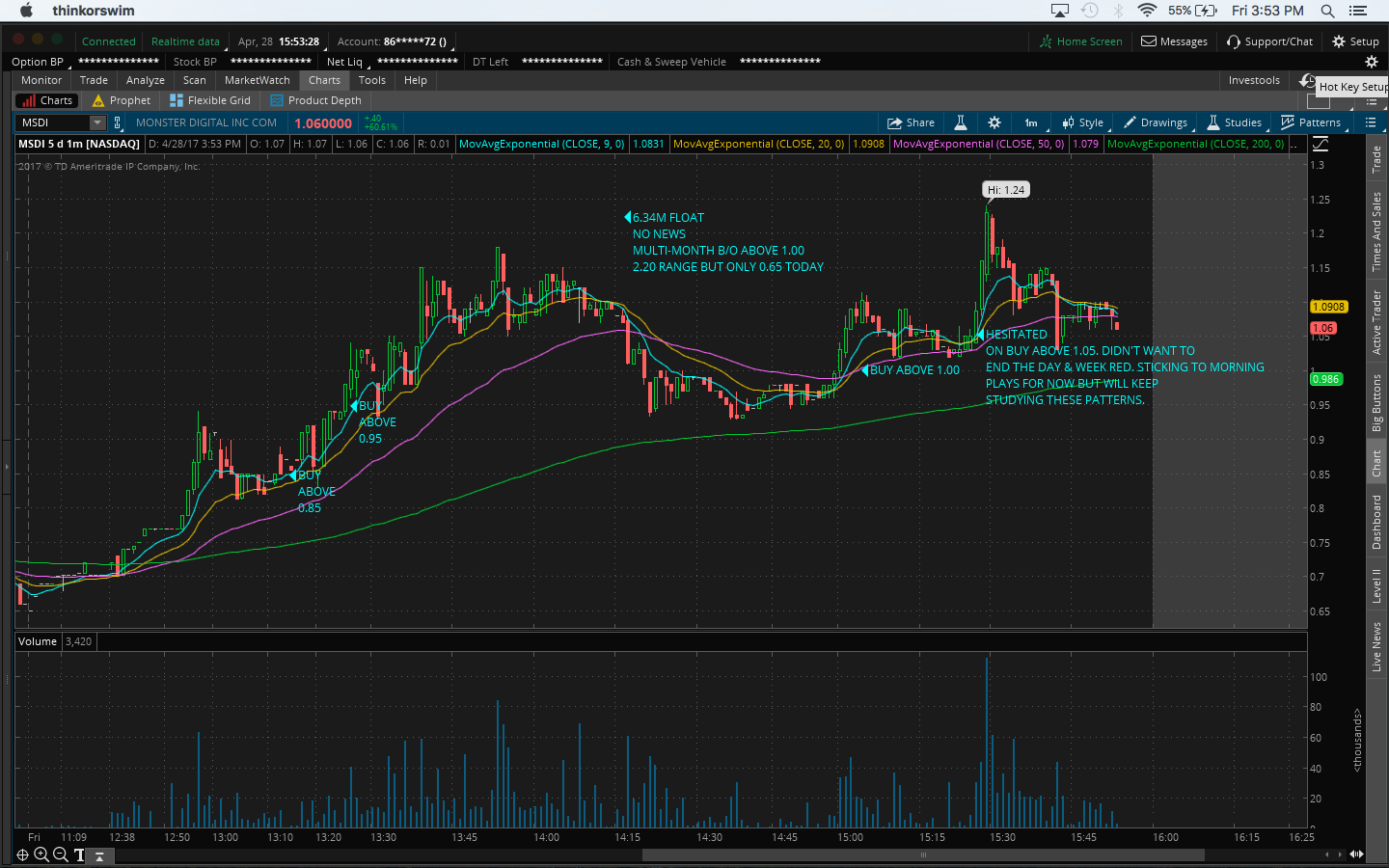
Task: Open the thinkorswim application menu
Action: click(94, 11)
